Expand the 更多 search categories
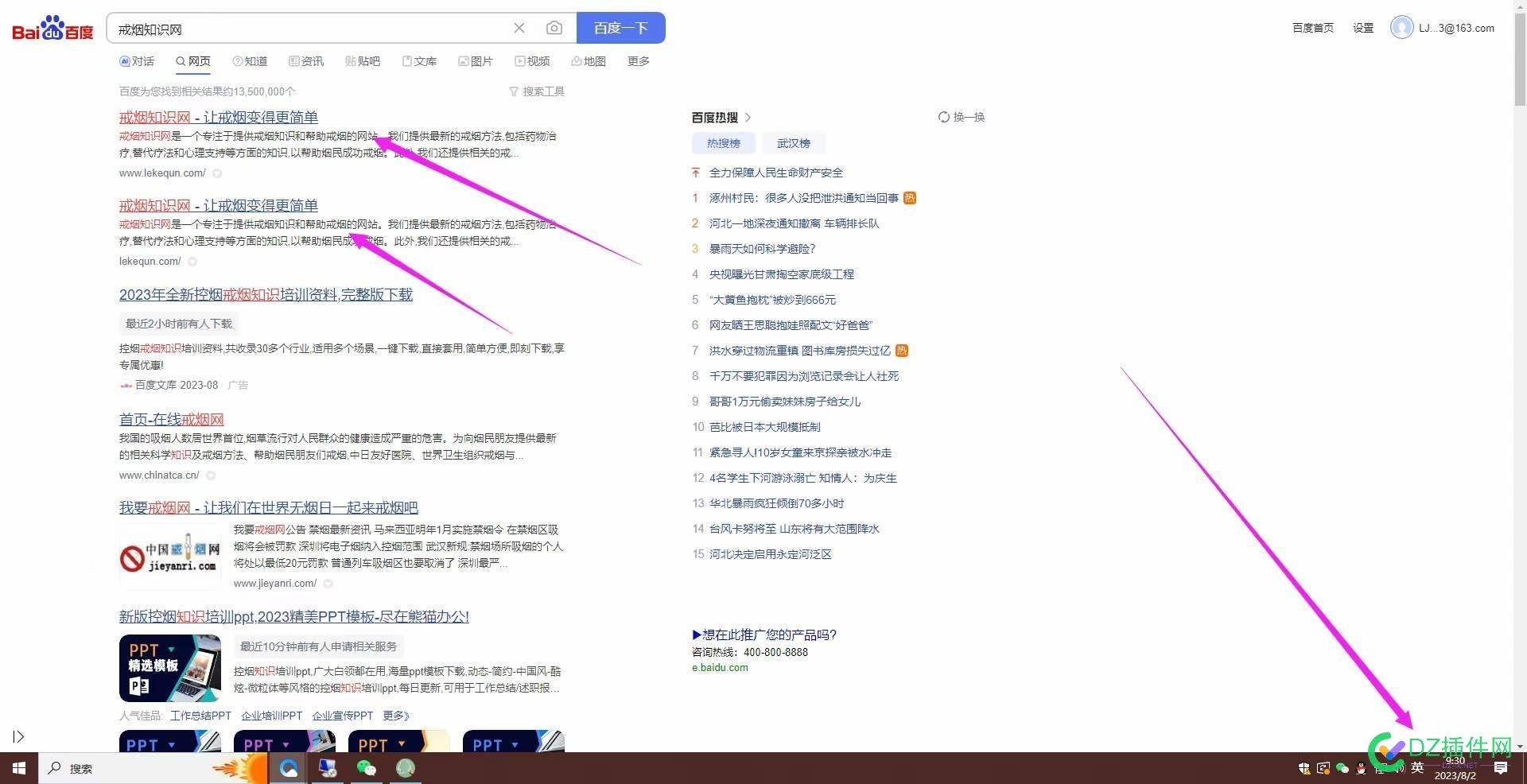The height and width of the screenshot is (784, 1527). coord(639,61)
